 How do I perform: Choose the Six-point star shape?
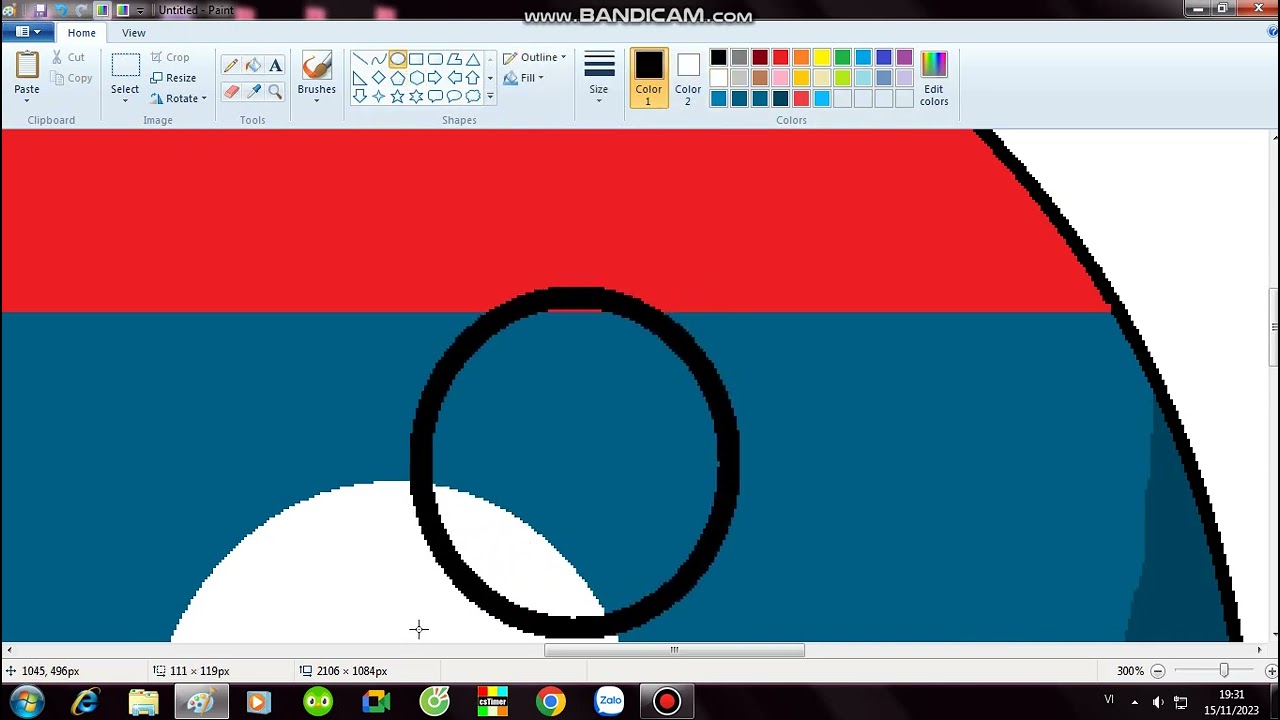pyautogui.click(x=416, y=97)
